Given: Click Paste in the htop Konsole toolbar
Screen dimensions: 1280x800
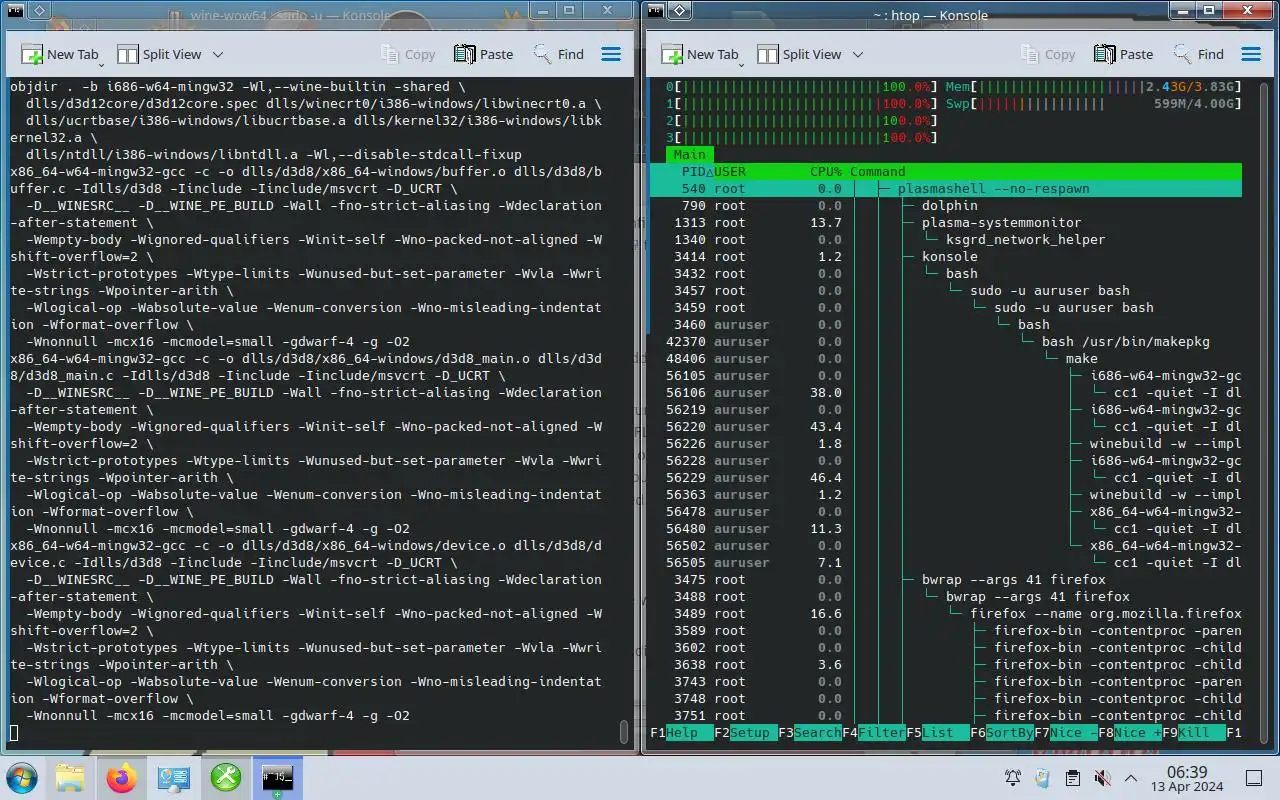Looking at the screenshot, I should [x=1123, y=54].
